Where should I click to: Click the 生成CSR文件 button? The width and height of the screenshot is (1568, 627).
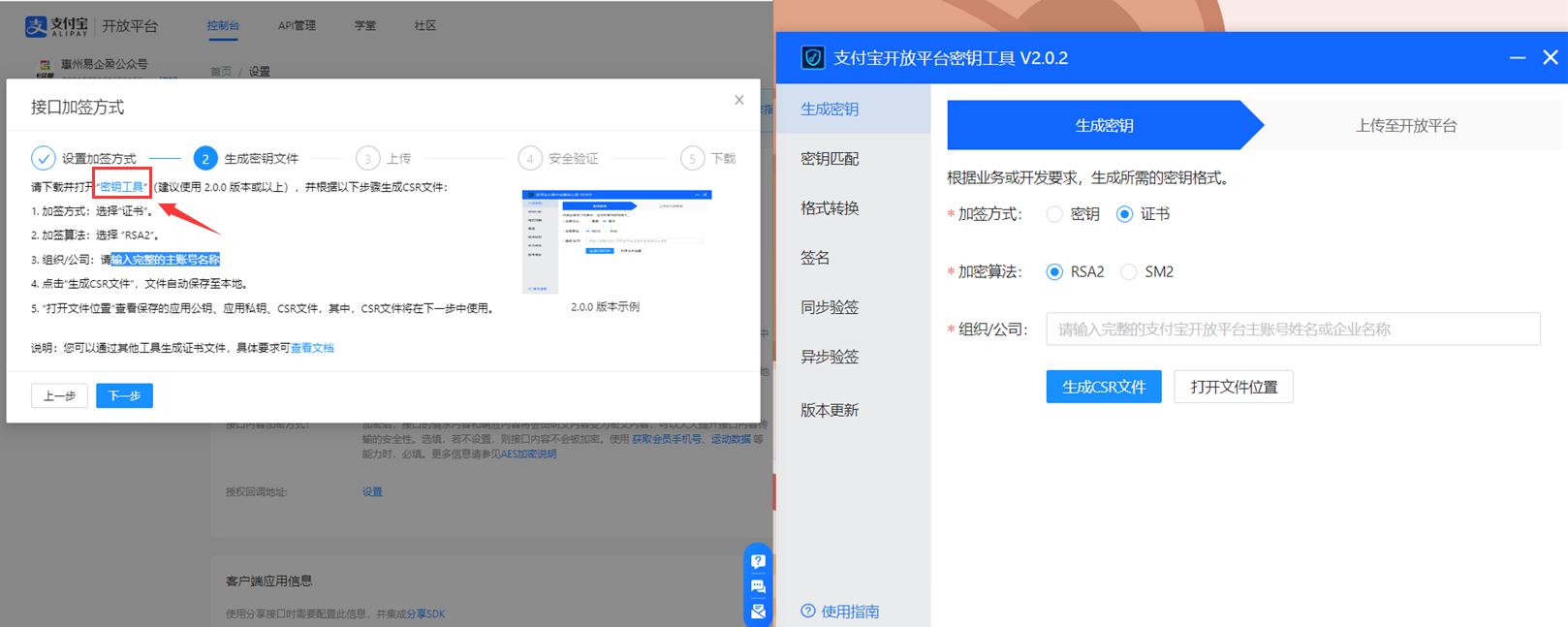pos(1103,387)
